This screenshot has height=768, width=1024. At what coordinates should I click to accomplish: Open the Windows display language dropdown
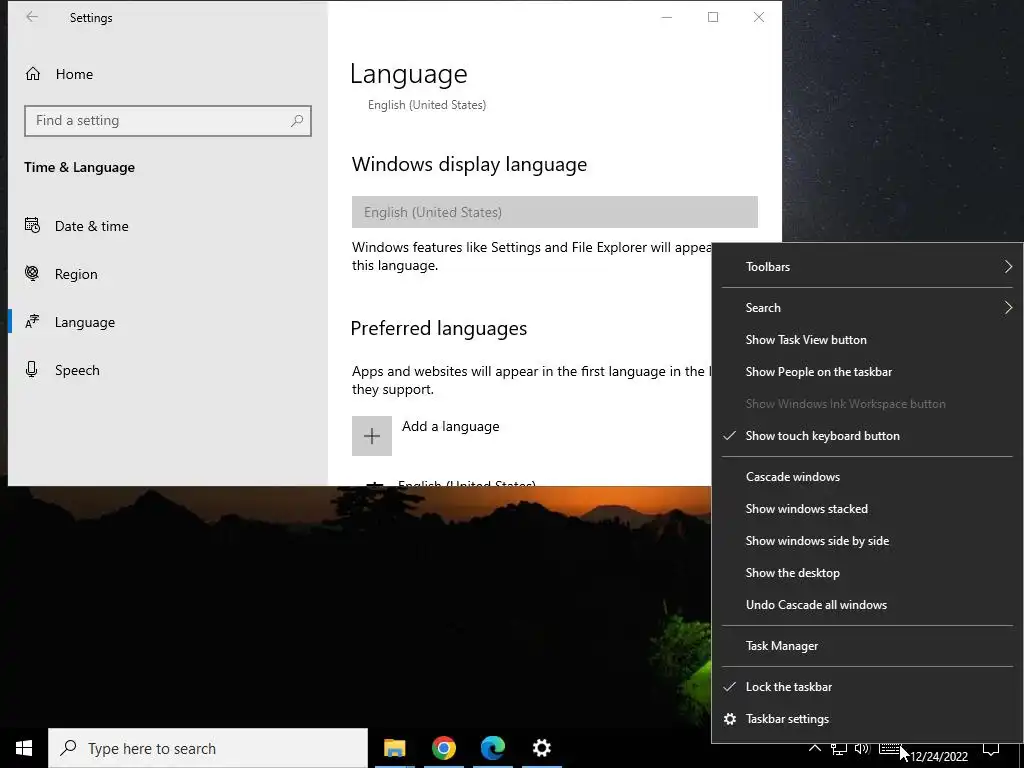pyautogui.click(x=554, y=212)
